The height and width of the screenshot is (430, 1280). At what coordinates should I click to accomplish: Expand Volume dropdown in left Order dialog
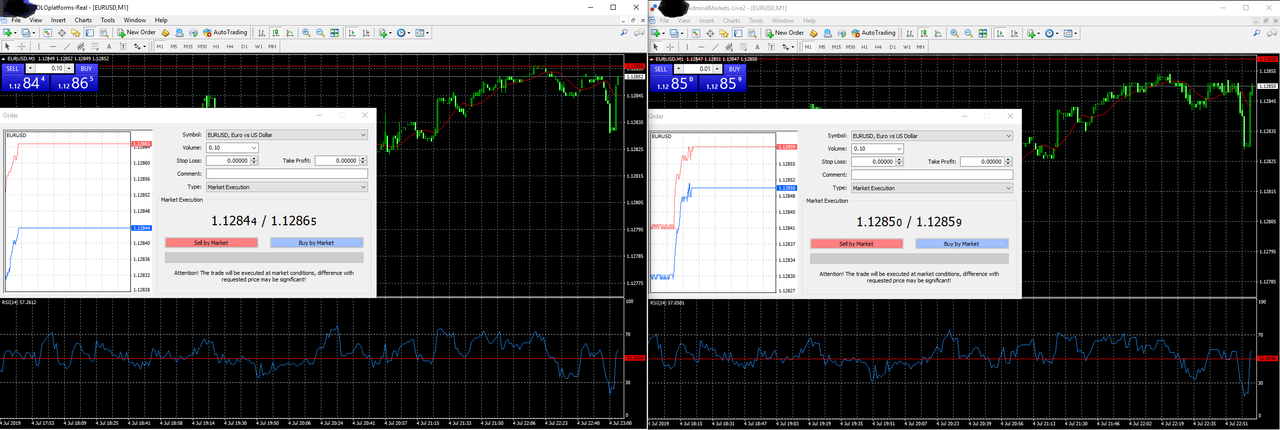[254, 147]
